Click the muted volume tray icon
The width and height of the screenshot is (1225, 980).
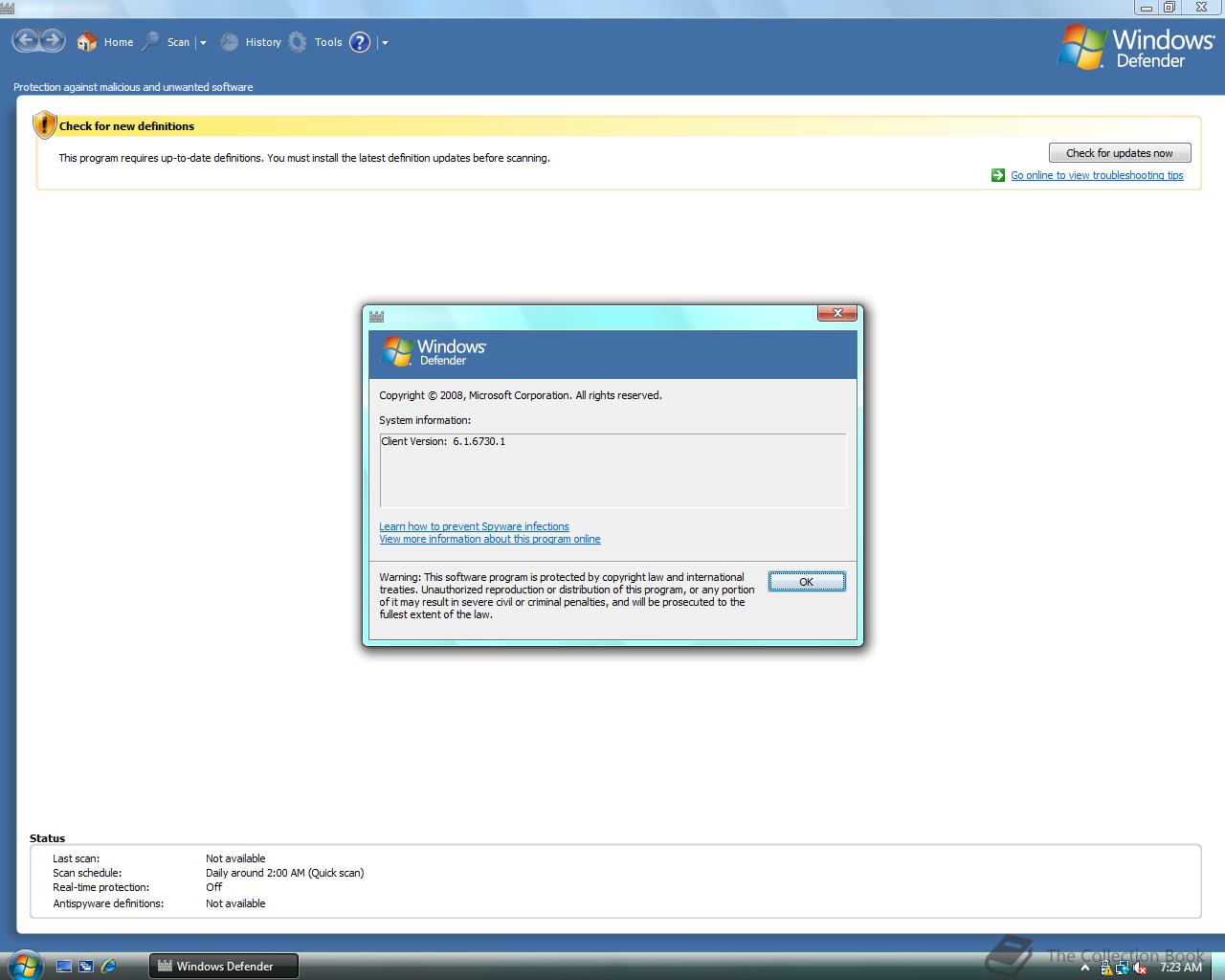tap(1140, 968)
